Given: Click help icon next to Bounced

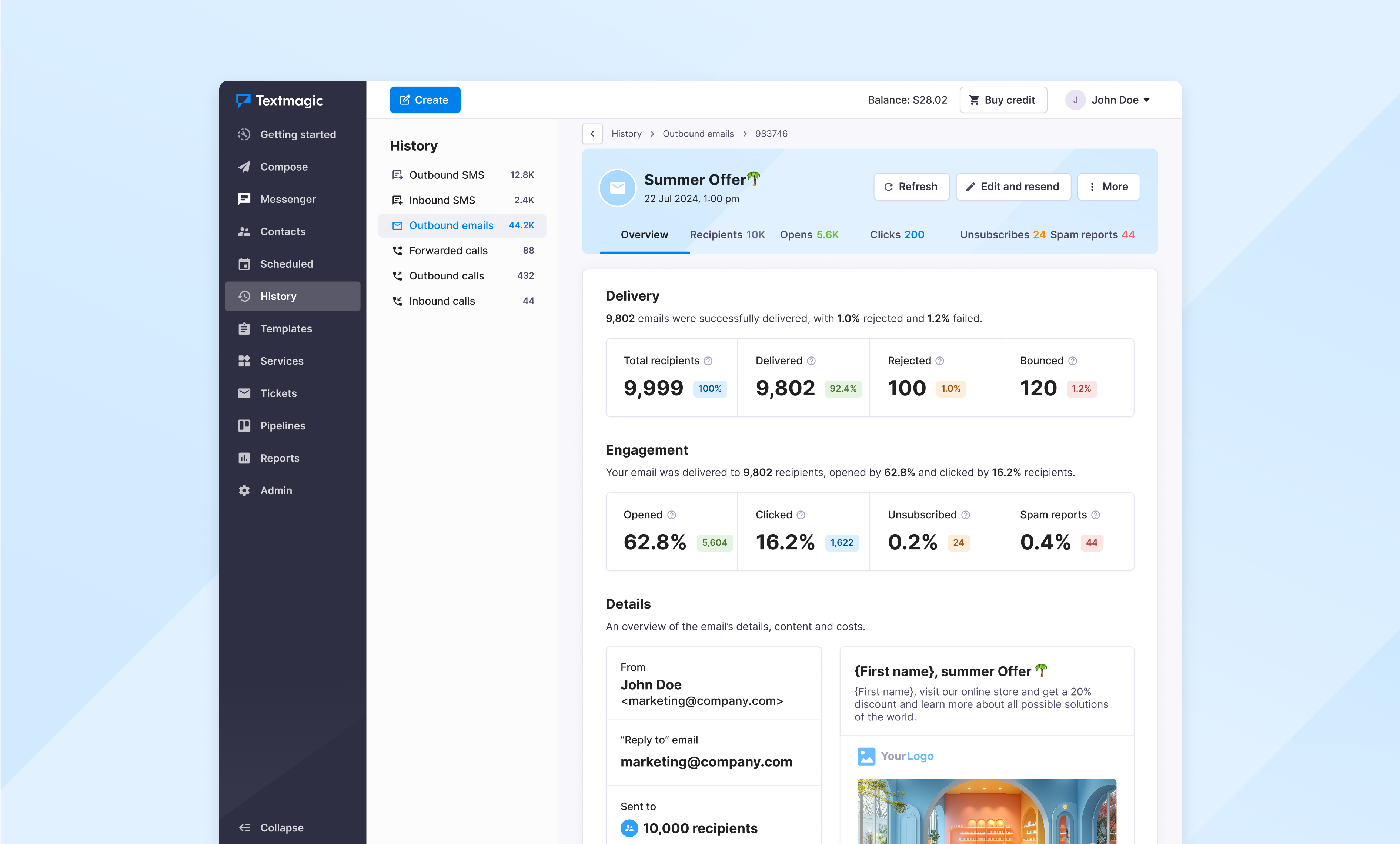Looking at the screenshot, I should coord(1072,361).
